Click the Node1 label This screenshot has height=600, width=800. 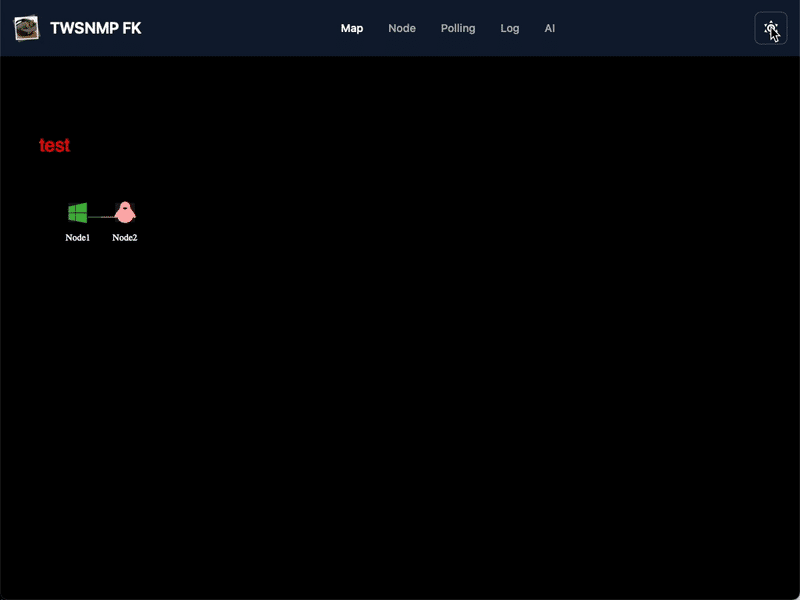(x=78, y=237)
